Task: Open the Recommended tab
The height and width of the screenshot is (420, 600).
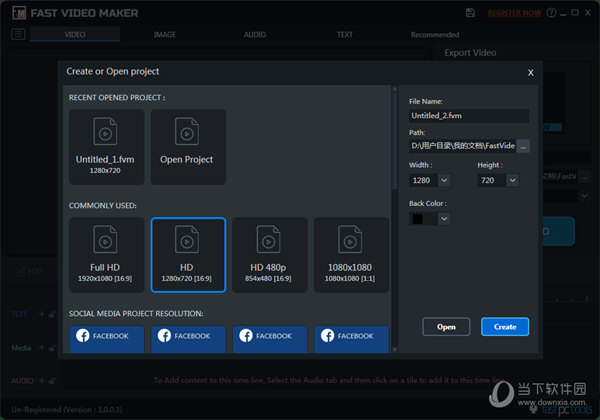Action: pos(435,35)
